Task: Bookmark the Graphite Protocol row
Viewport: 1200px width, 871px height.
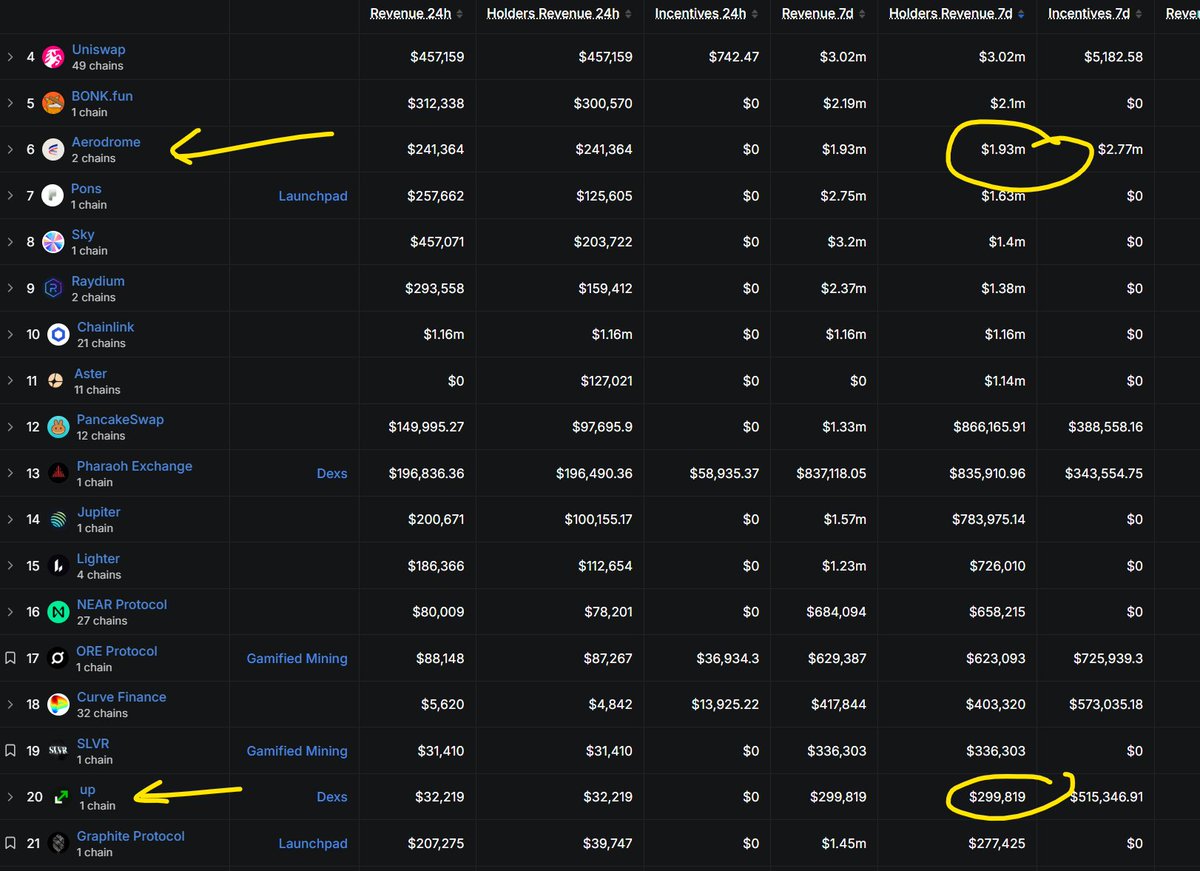Action: tap(10, 843)
